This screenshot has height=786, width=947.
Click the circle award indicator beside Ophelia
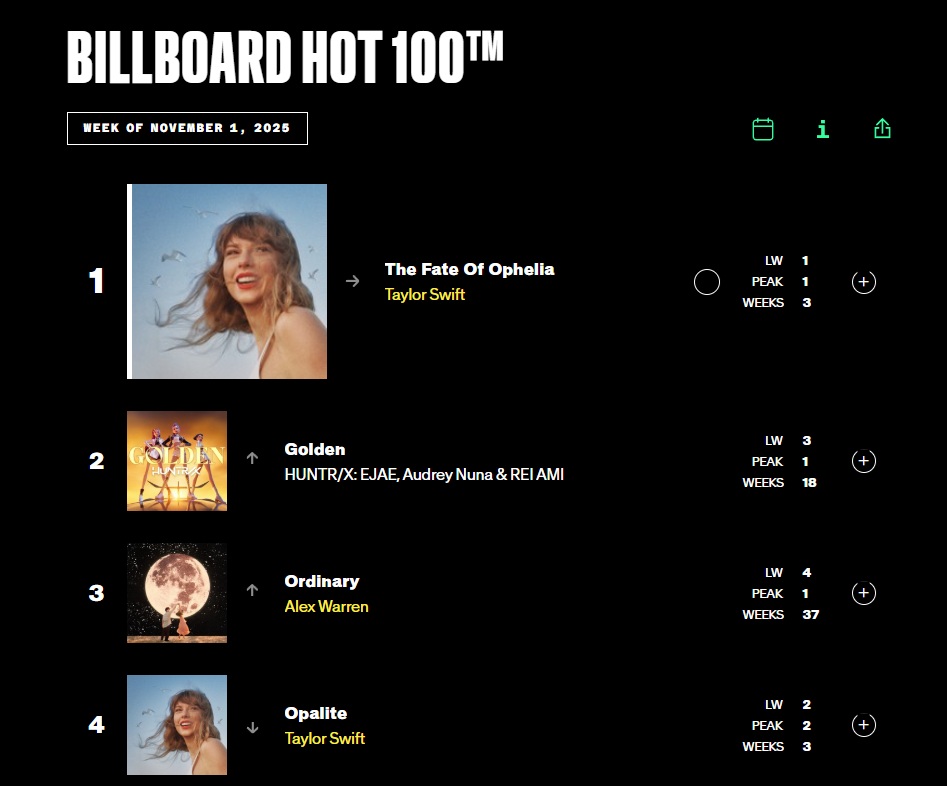(707, 282)
